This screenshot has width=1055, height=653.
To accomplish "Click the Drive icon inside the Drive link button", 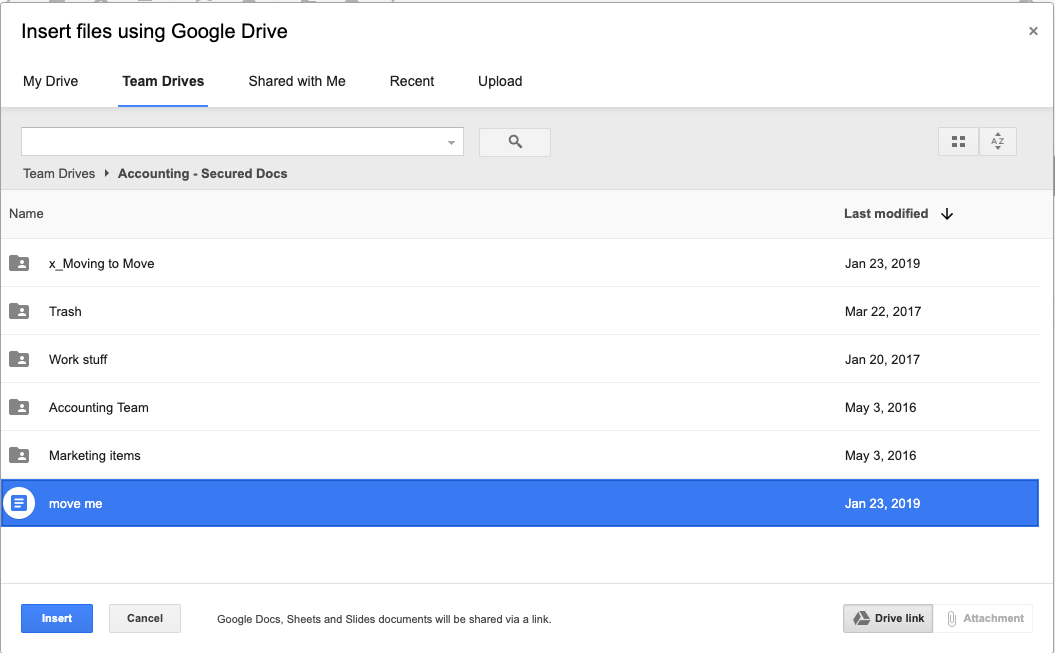I will coord(862,618).
